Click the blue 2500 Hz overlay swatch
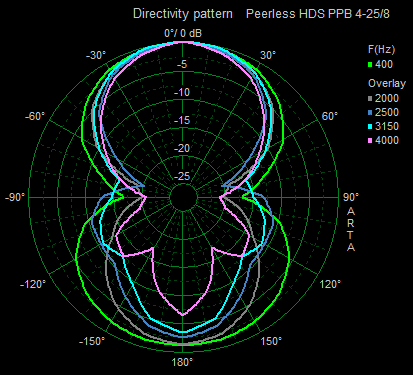 (370, 113)
